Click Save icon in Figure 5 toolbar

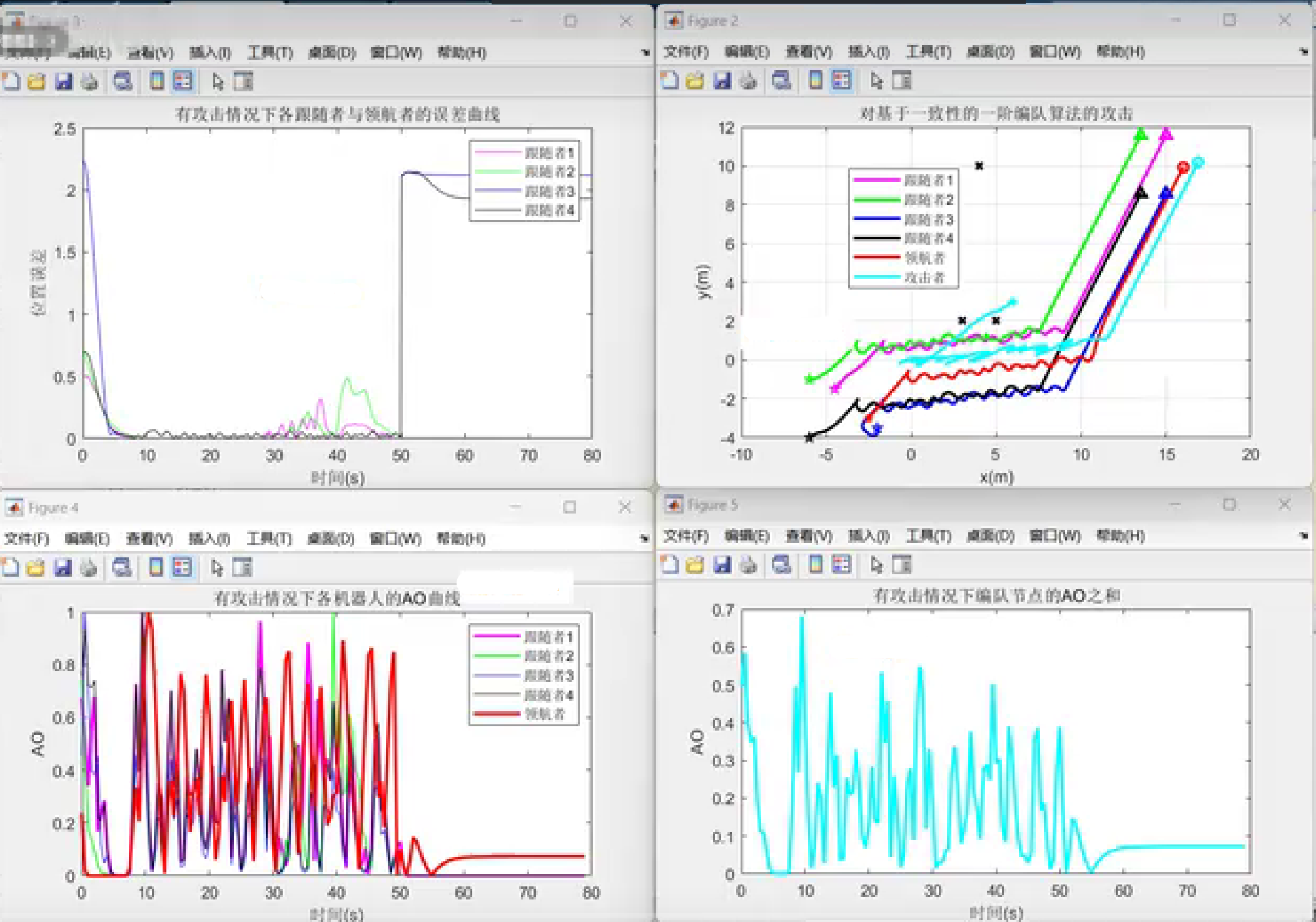coord(722,565)
